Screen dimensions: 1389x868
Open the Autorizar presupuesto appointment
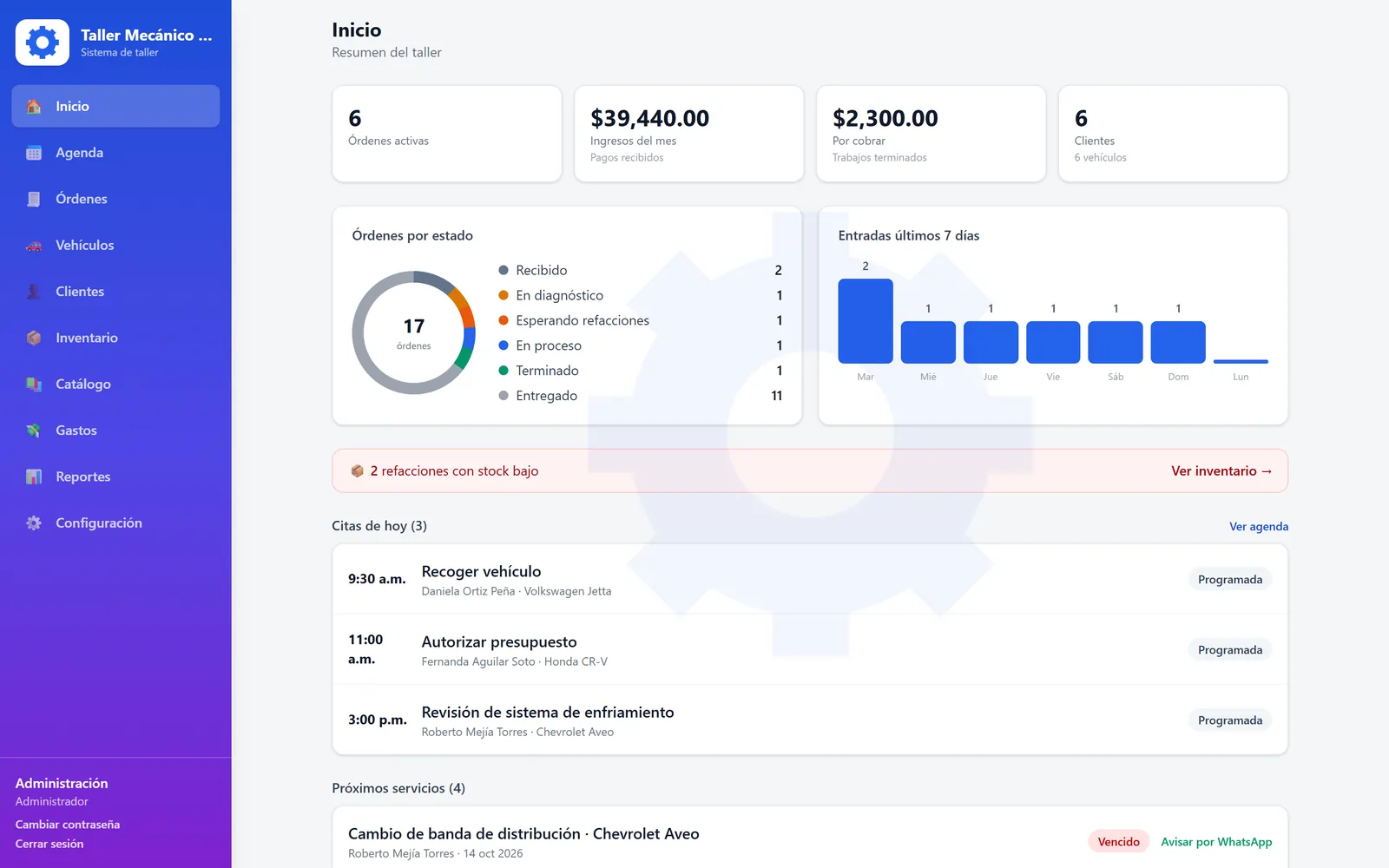coord(810,649)
